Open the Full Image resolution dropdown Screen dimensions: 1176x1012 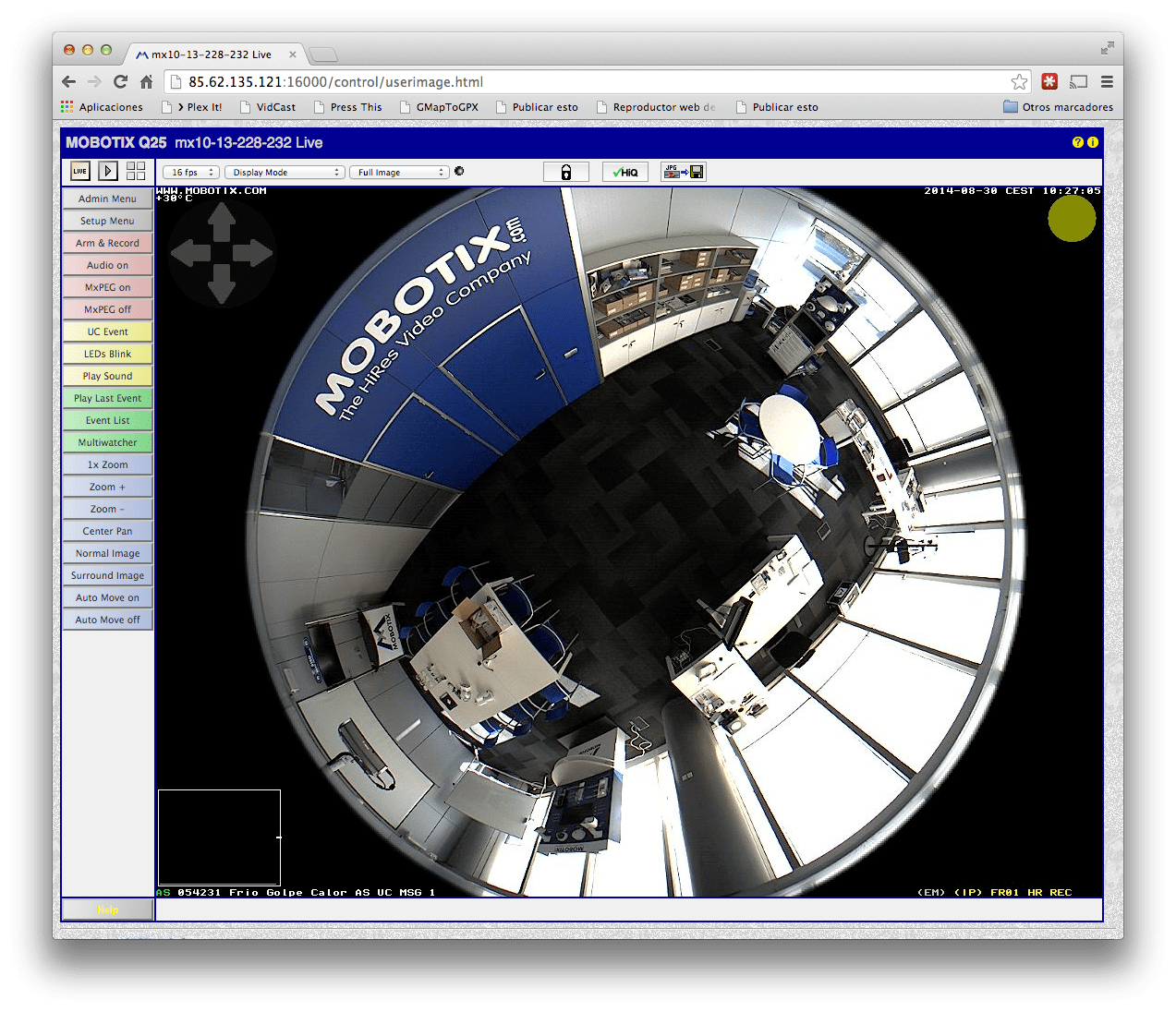tap(398, 172)
